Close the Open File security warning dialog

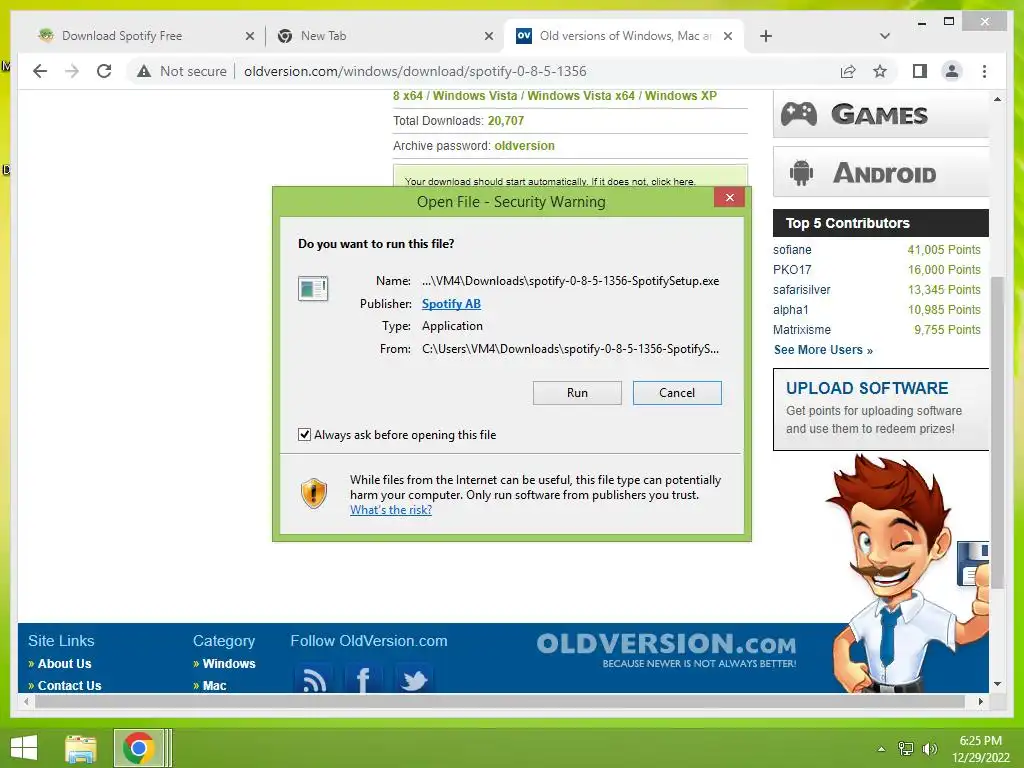(x=729, y=197)
